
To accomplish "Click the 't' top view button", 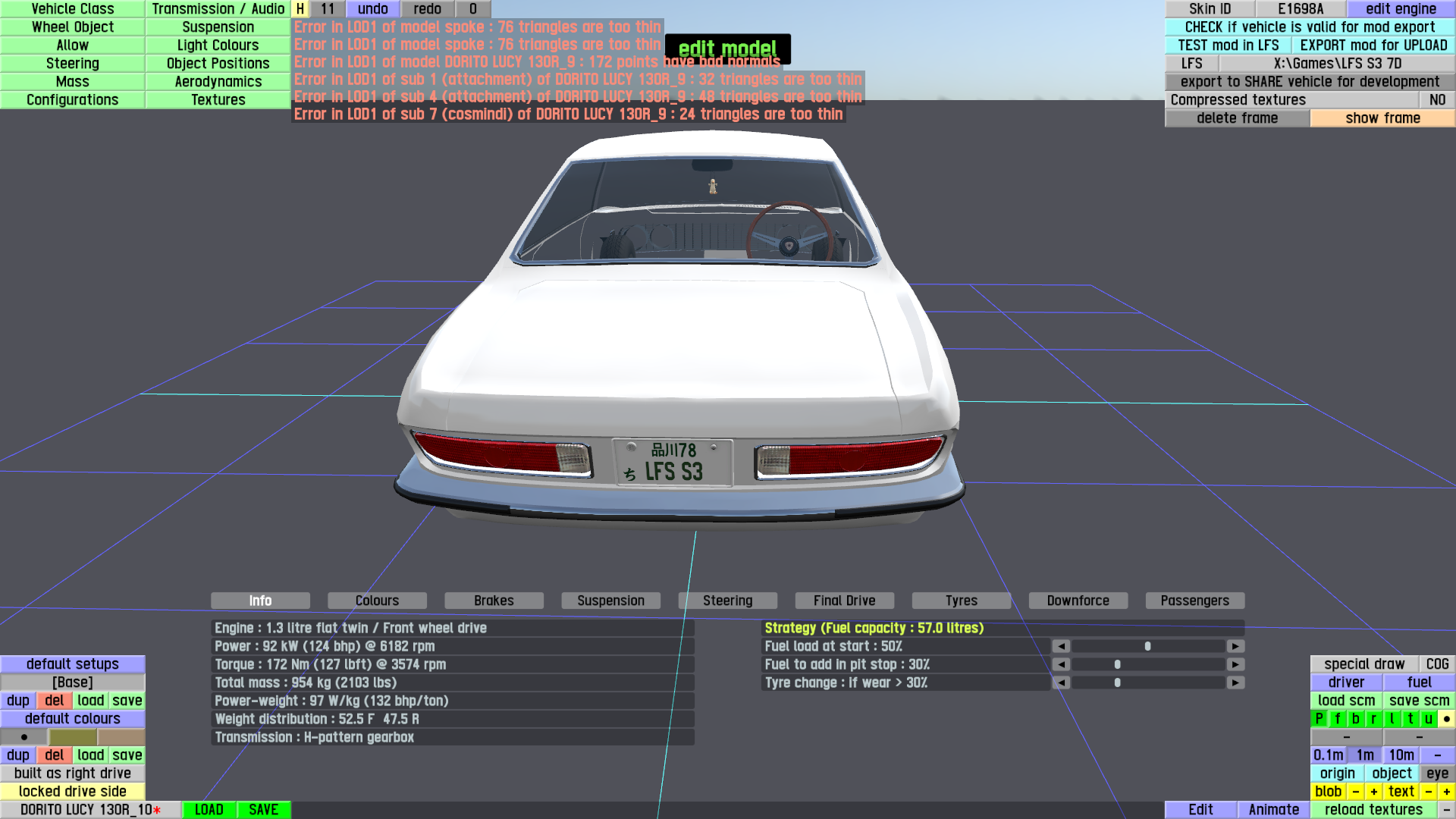I will [x=1410, y=719].
